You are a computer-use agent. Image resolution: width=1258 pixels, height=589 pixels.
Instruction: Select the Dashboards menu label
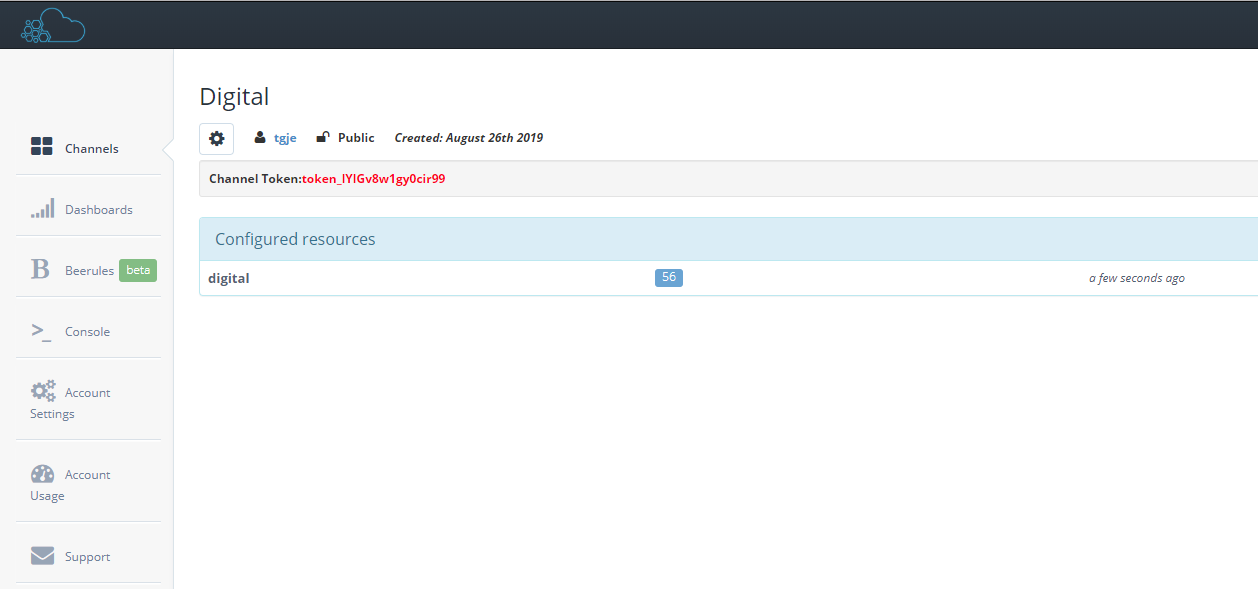99,209
